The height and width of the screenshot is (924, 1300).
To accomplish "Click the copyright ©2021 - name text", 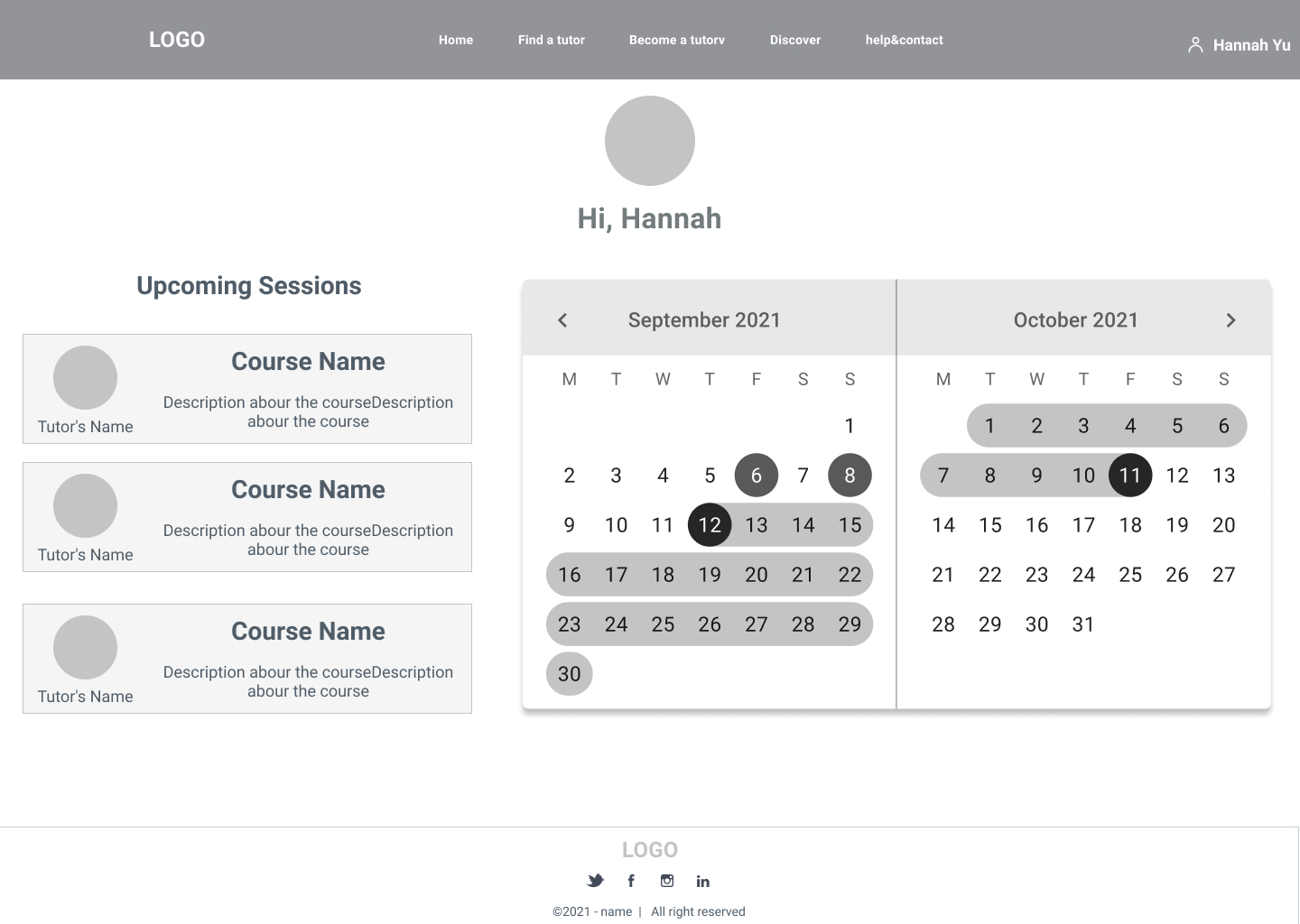I will (592, 911).
